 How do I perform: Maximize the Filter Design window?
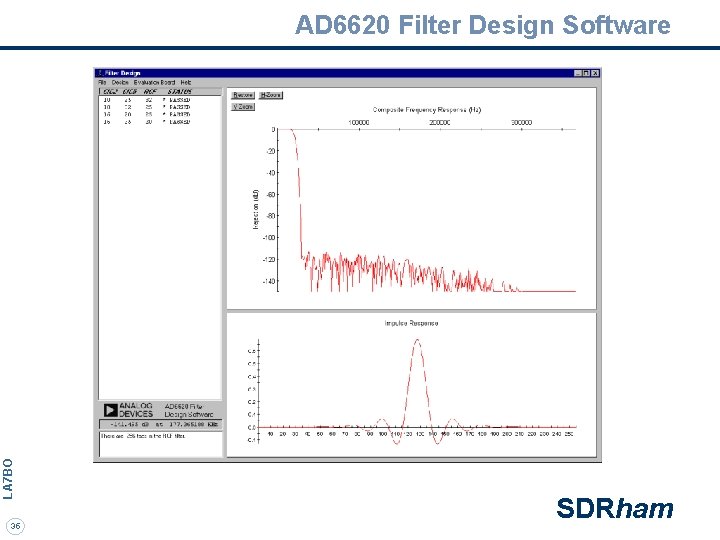(586, 73)
